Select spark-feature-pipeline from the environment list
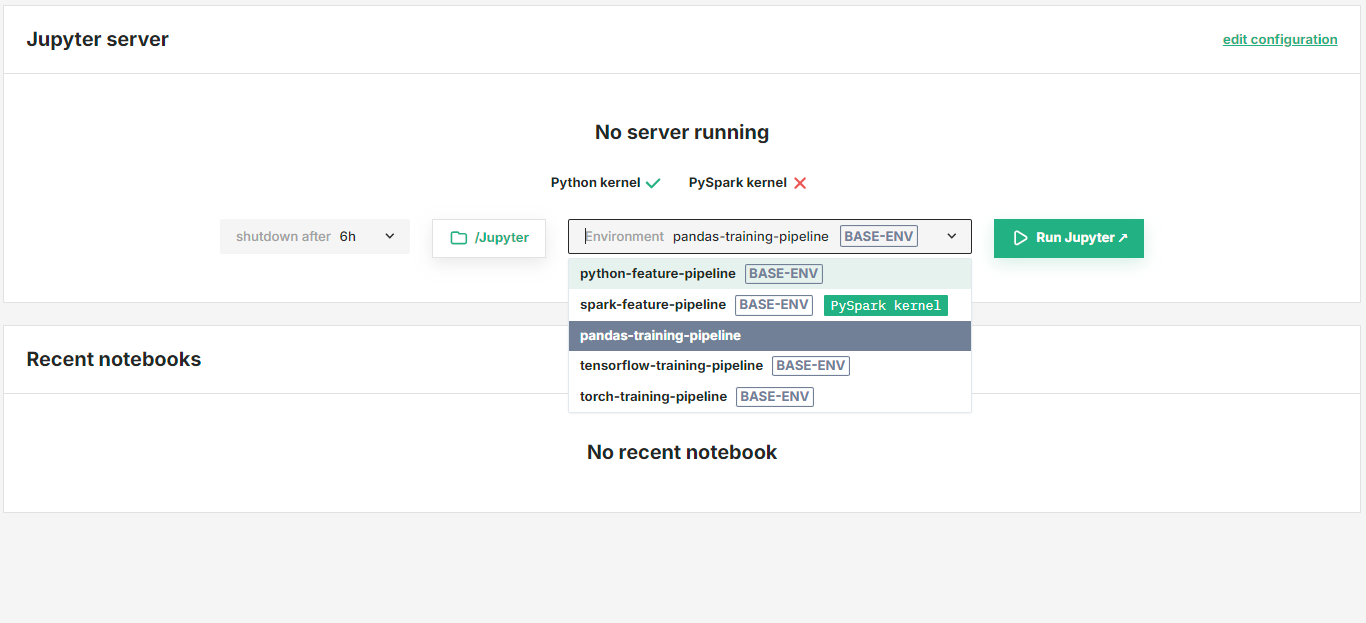1366x623 pixels. [650, 305]
